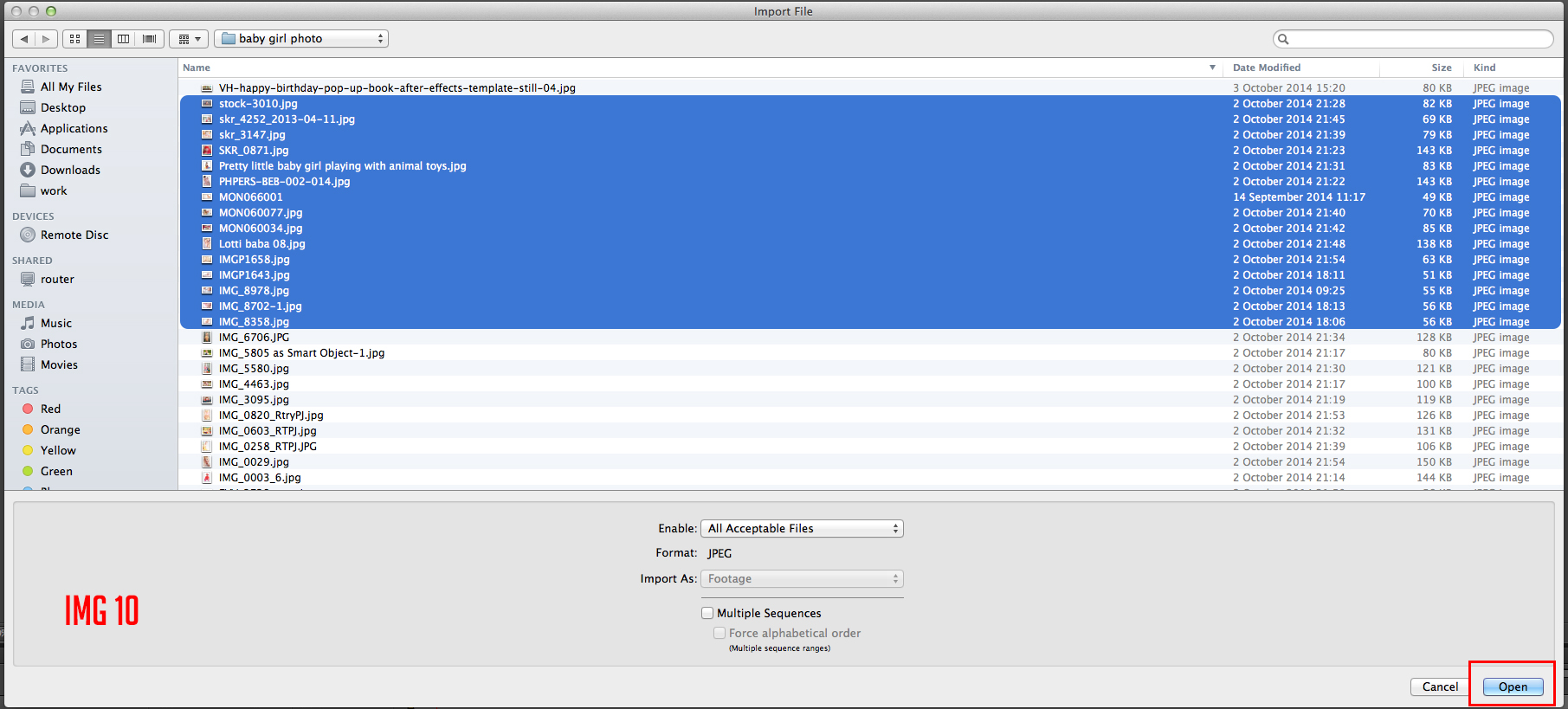1568x709 pixels.
Task: Open Applications in sidebar
Action: [74, 128]
